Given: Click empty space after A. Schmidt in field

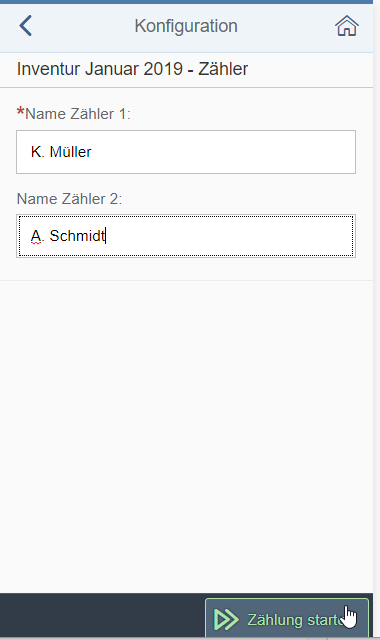Looking at the screenshot, I should point(231,236).
